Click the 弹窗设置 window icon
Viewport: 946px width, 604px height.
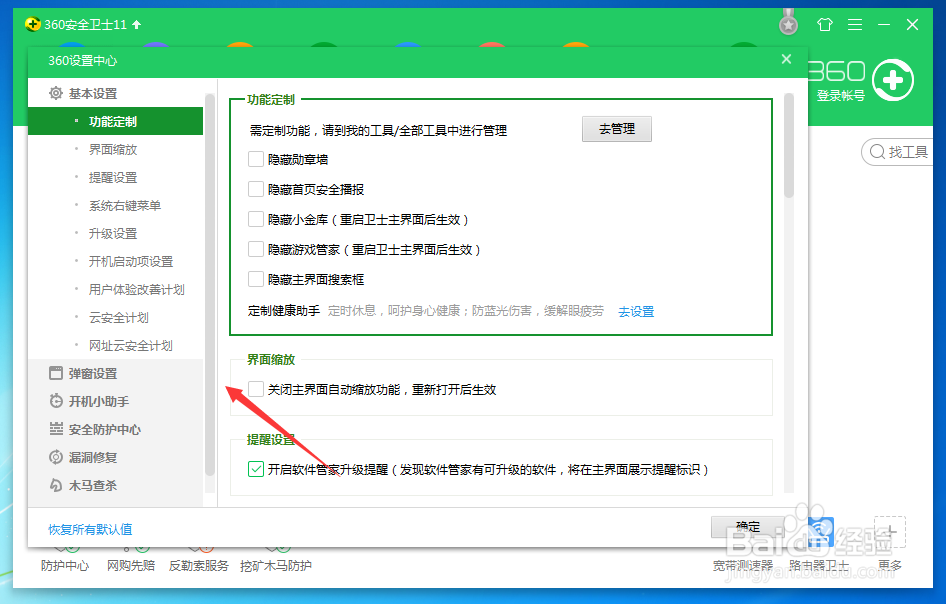(56, 374)
